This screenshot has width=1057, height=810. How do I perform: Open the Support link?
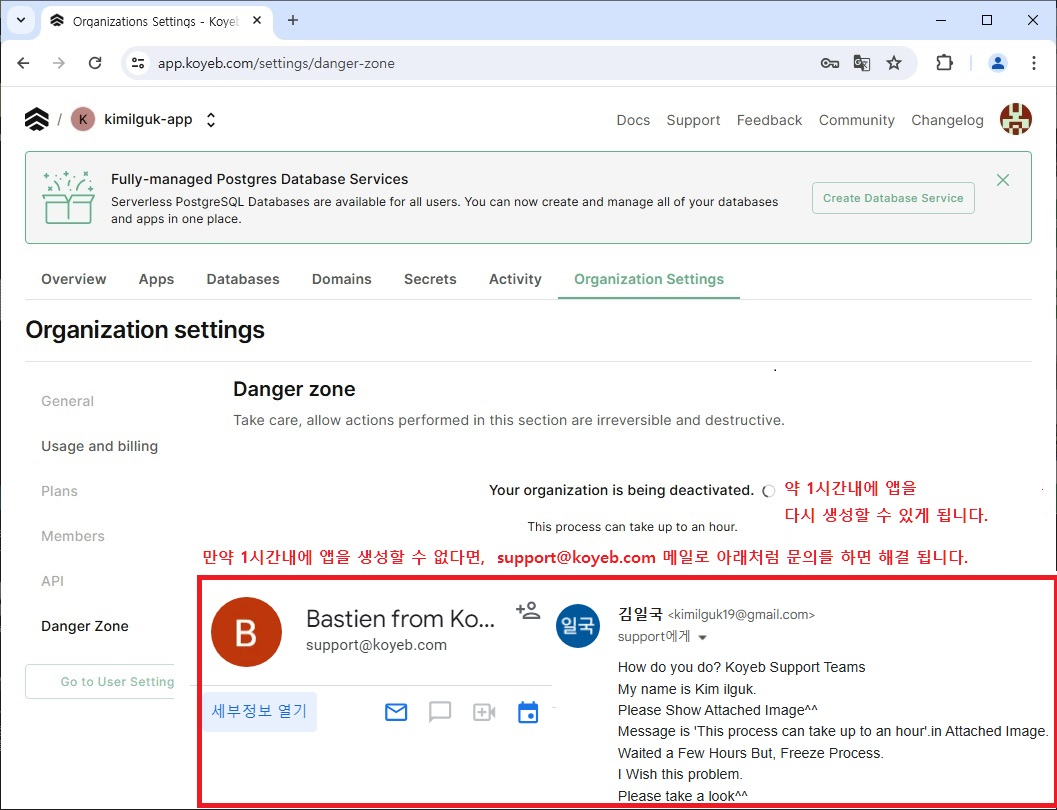click(x=693, y=120)
